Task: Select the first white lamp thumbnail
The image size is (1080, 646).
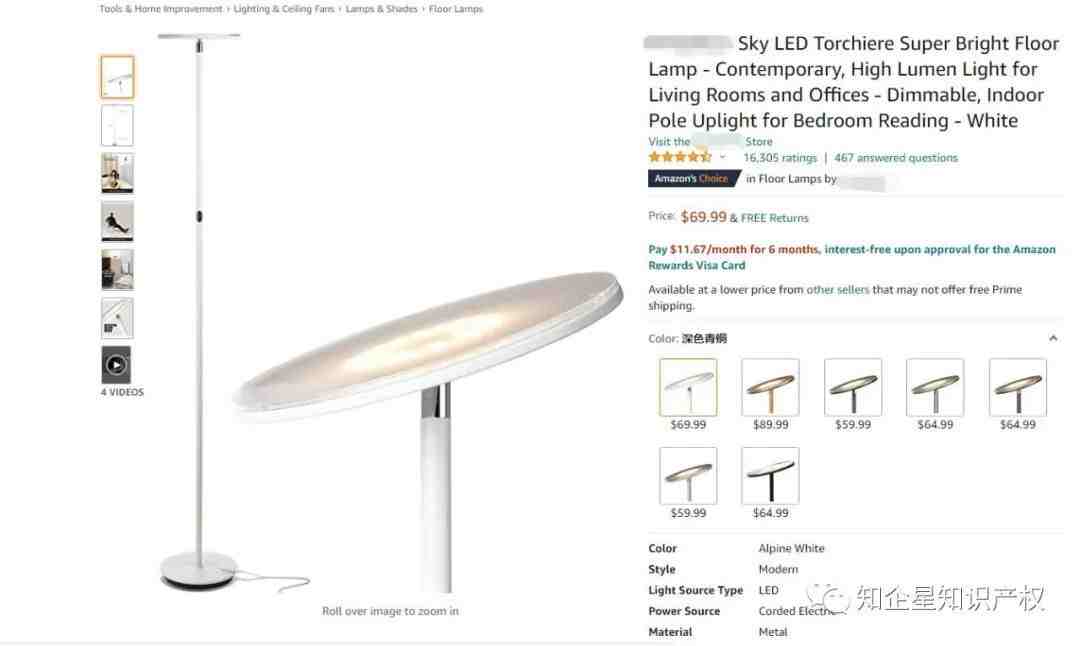Action: coord(117,77)
